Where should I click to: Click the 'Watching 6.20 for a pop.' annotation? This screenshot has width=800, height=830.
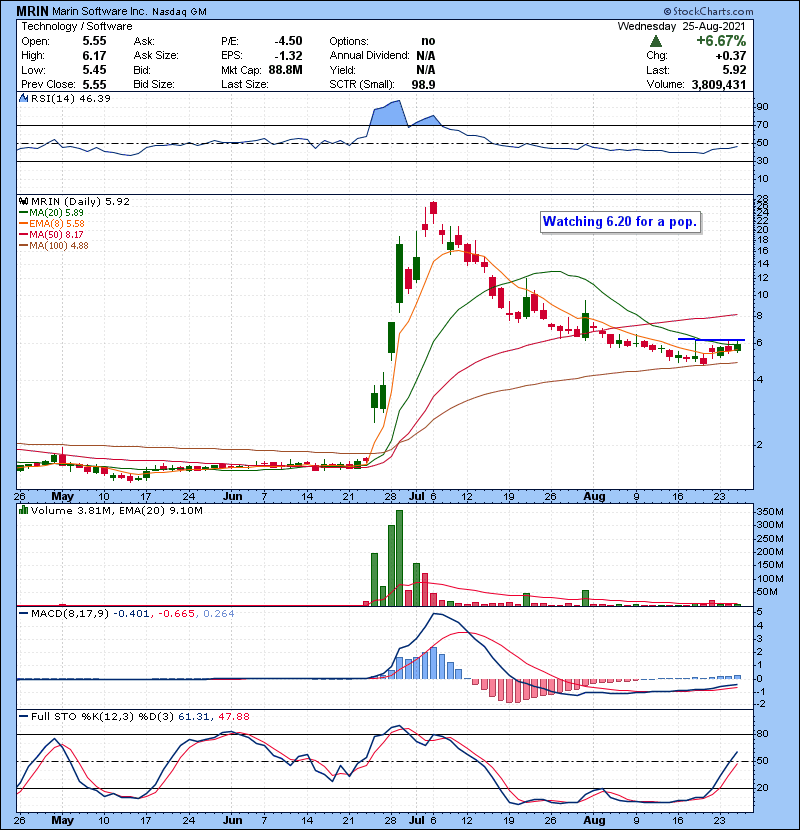[621, 222]
